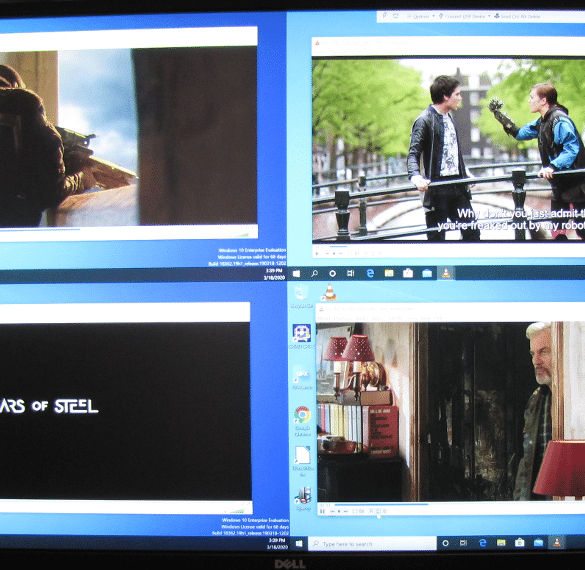The height and width of the screenshot is (570, 585).
Task: Click the volume slider in the bottom-left VLC player
Action: tap(237, 510)
